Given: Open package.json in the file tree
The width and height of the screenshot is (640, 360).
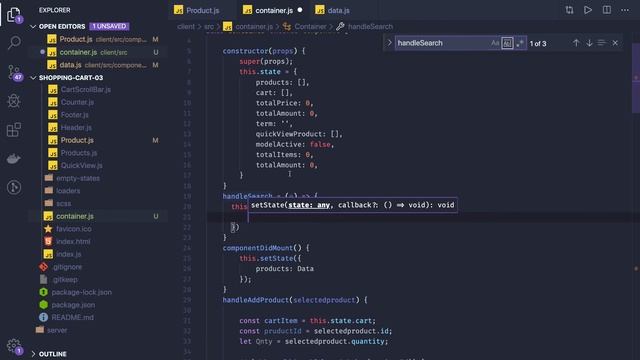Looking at the screenshot, I should click(98, 305).
